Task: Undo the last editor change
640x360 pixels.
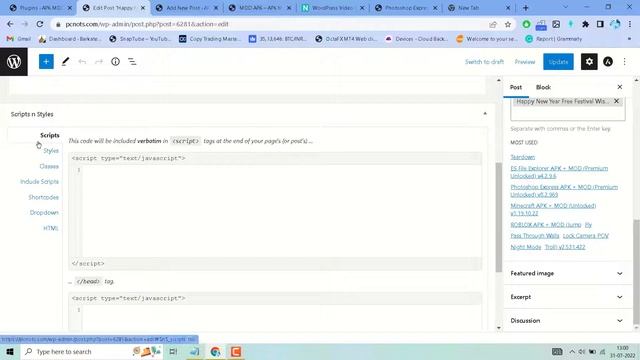Action: (x=82, y=62)
